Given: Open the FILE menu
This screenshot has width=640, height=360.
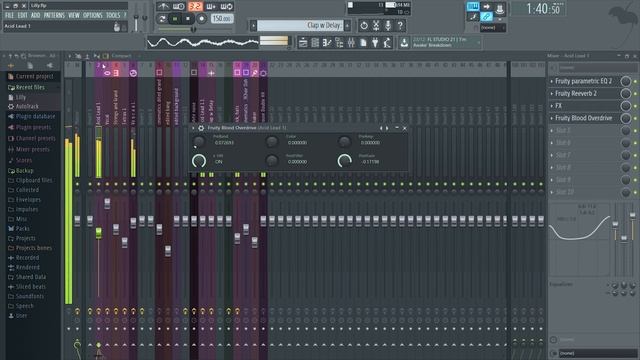Looking at the screenshot, I should 9,15.
